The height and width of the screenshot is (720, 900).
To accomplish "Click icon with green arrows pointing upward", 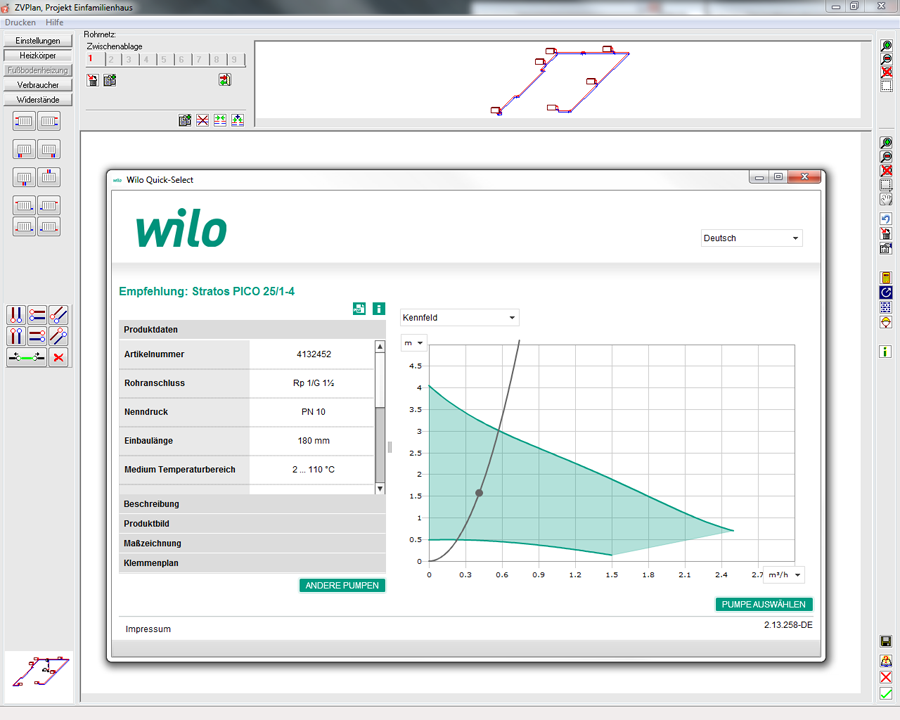I will click(238, 120).
